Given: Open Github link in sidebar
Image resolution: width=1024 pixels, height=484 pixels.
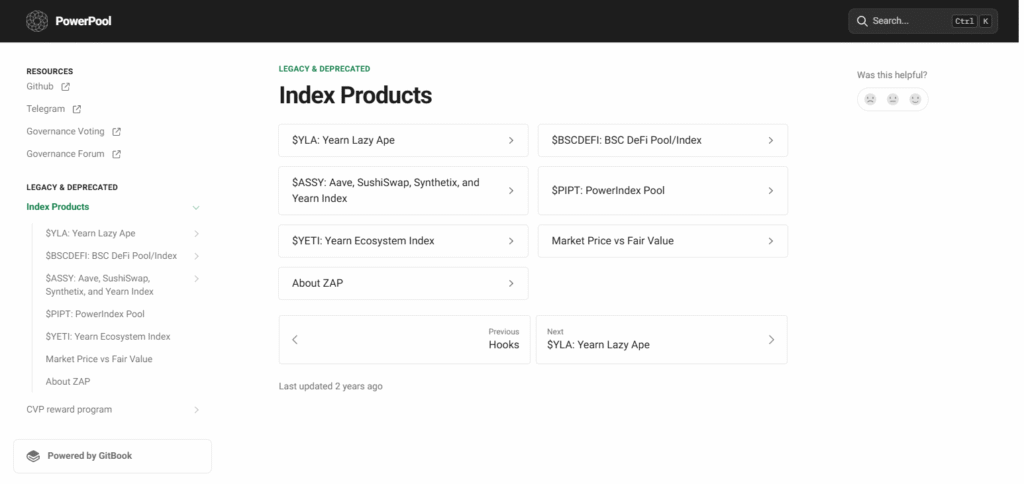Looking at the screenshot, I should click(40, 86).
